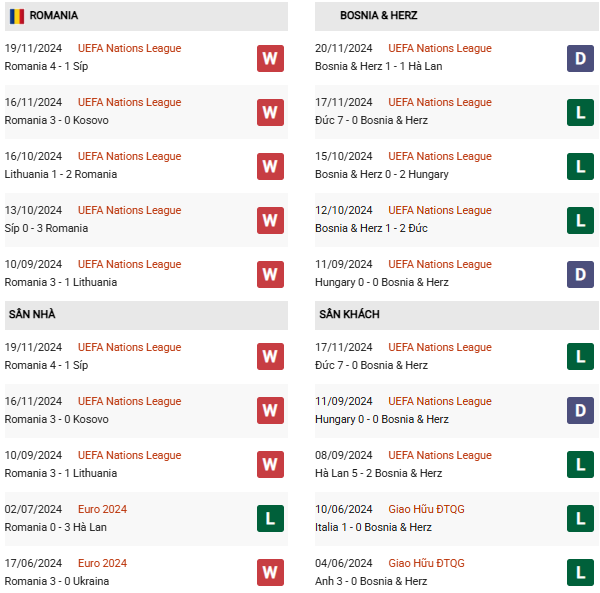
Task: Open the Euro 2024 link dated 02/07/2024
Action: click(102, 509)
